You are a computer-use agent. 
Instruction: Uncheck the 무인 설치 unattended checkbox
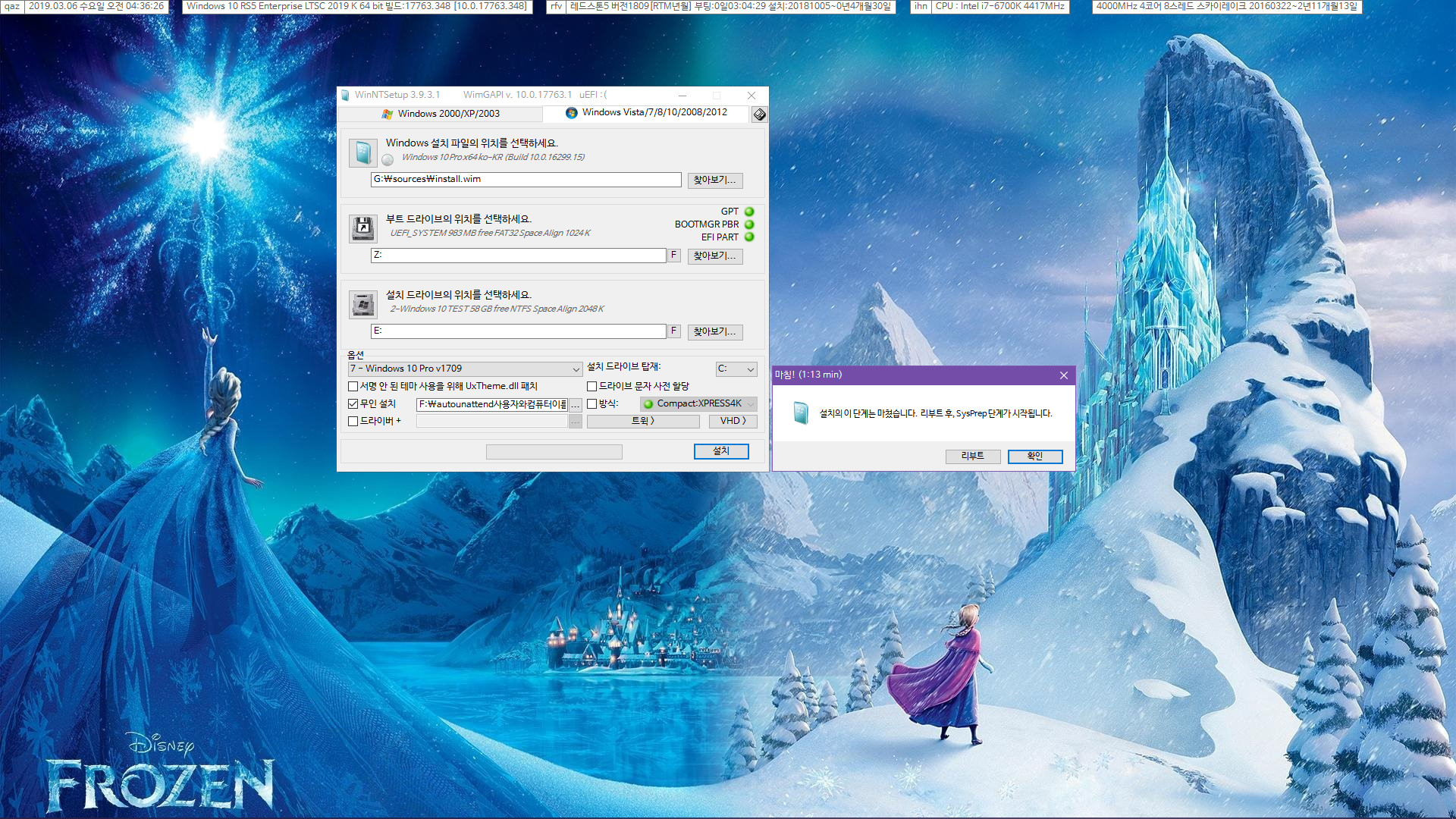tap(353, 403)
